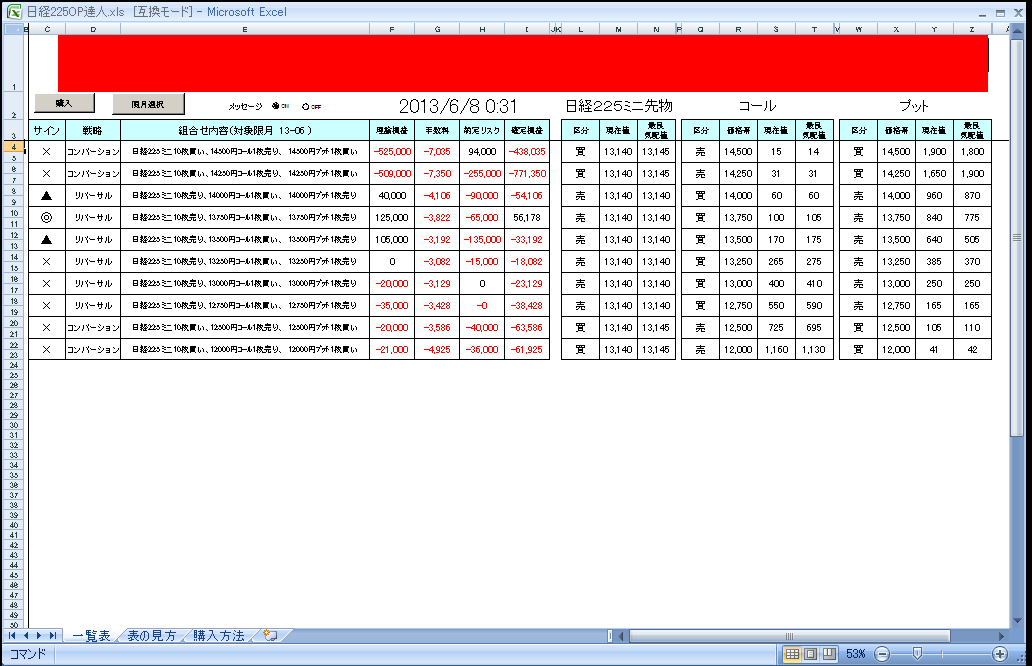Image resolution: width=1032 pixels, height=666 pixels.
Task: Insert a new worksheet with the tab icon
Action: [x=271, y=636]
